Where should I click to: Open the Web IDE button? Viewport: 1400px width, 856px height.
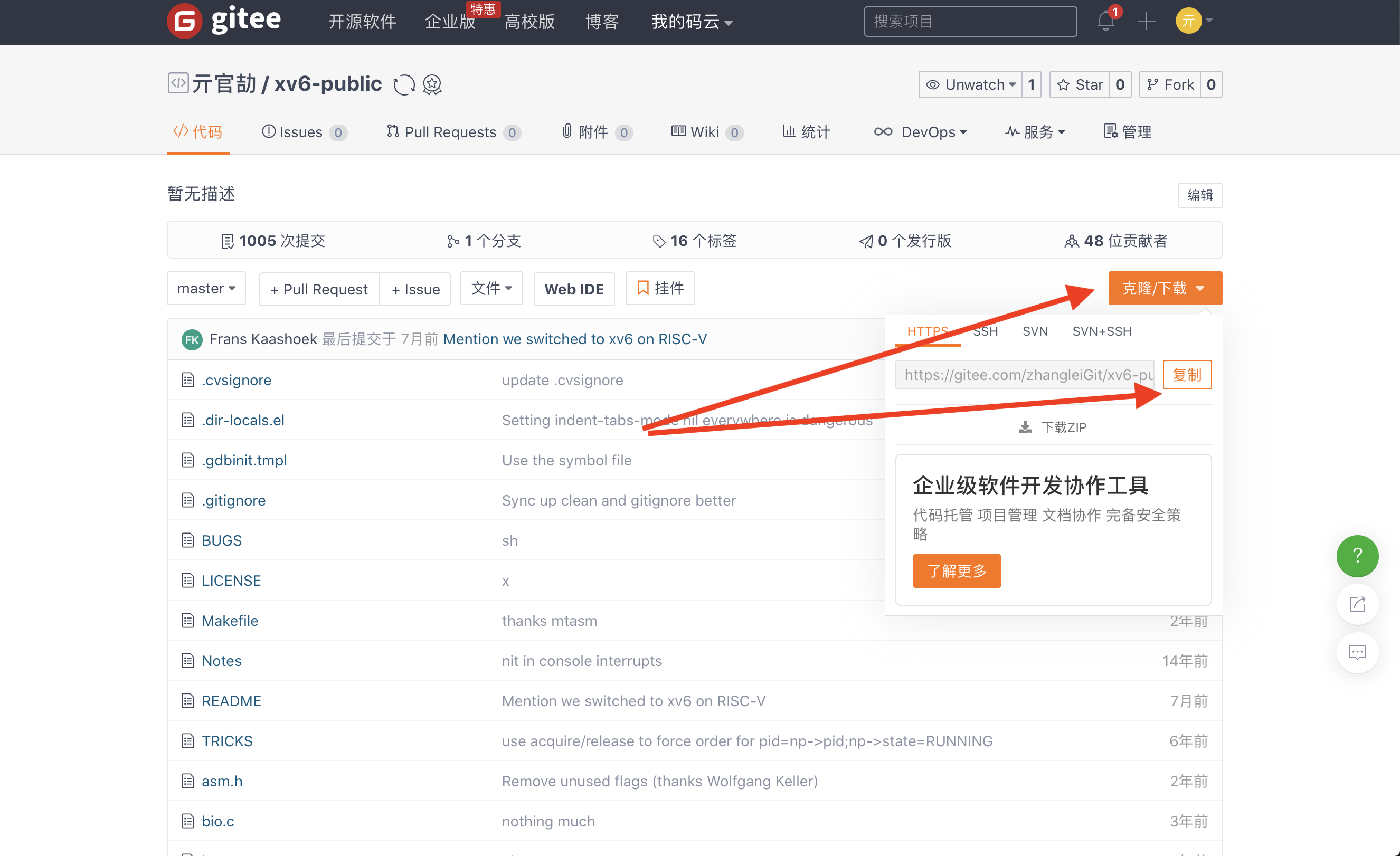click(x=574, y=289)
